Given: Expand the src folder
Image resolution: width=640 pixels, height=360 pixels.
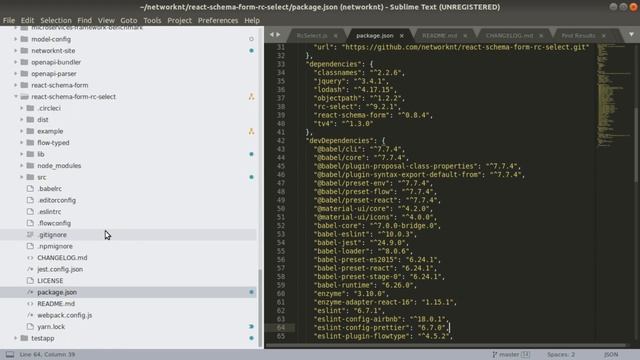Looking at the screenshot, I should point(22,177).
